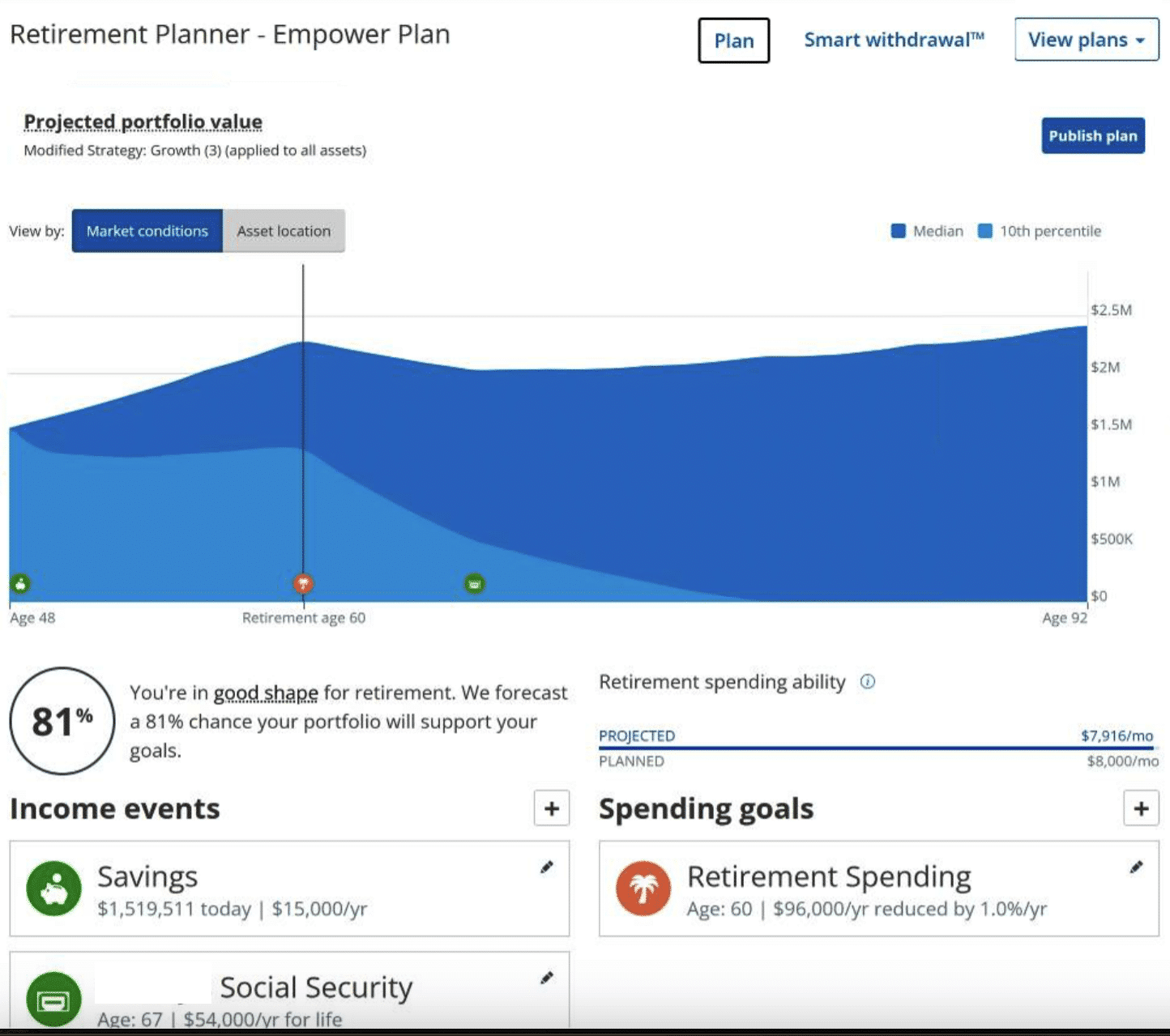Edit the Savings income event with the pencil
1170x1036 pixels.
click(x=547, y=867)
